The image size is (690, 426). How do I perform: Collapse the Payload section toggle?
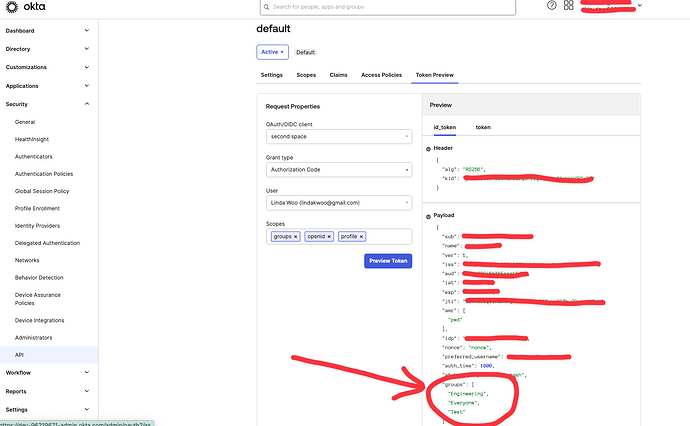[428, 216]
